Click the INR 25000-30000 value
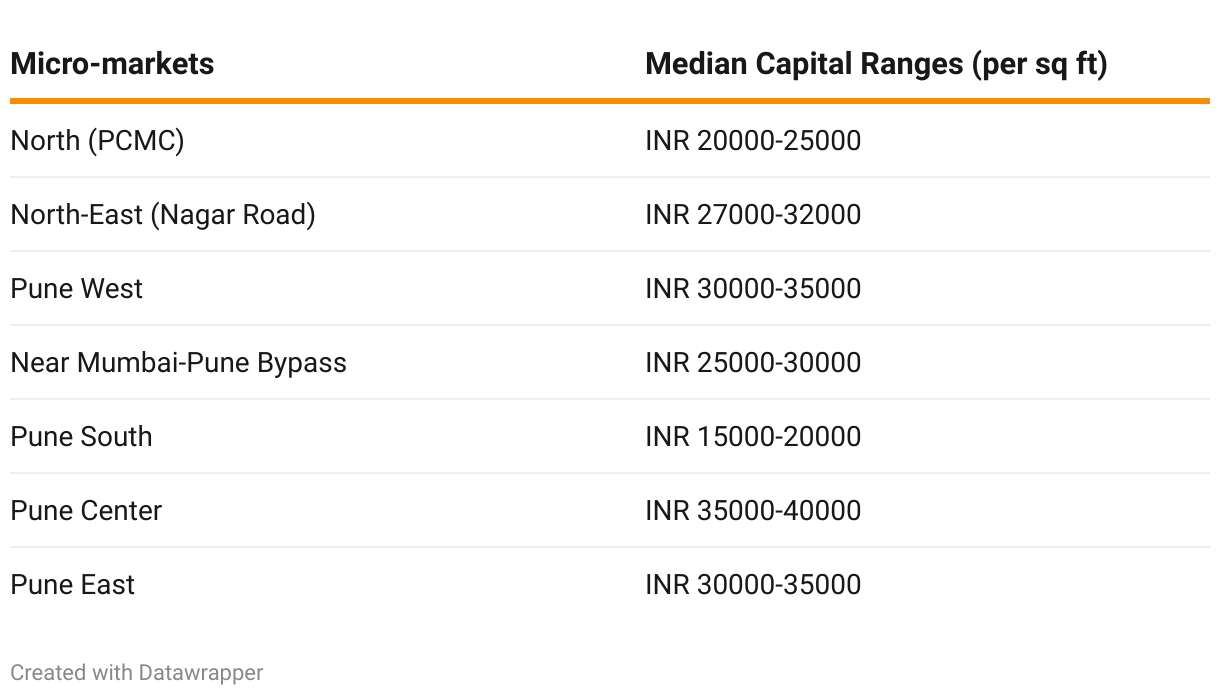This screenshot has height=696, width=1220. (753, 363)
